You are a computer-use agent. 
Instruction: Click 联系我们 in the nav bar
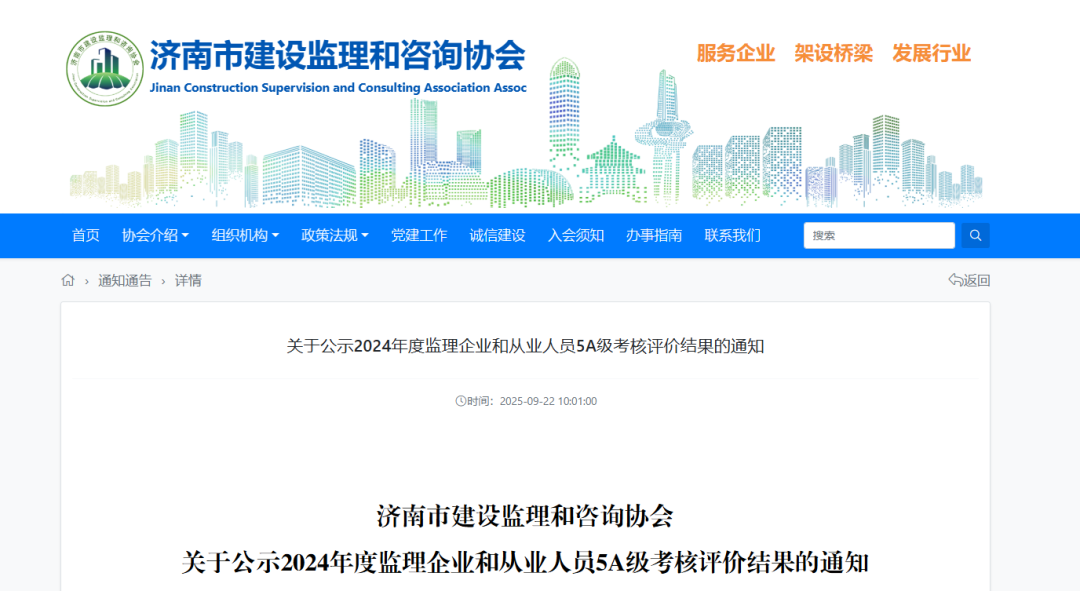tap(732, 236)
